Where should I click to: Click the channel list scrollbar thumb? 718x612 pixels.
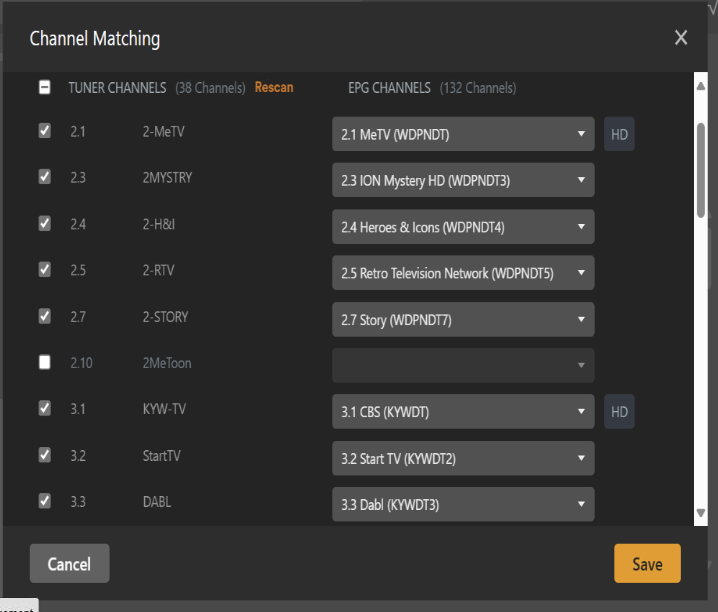tap(701, 170)
